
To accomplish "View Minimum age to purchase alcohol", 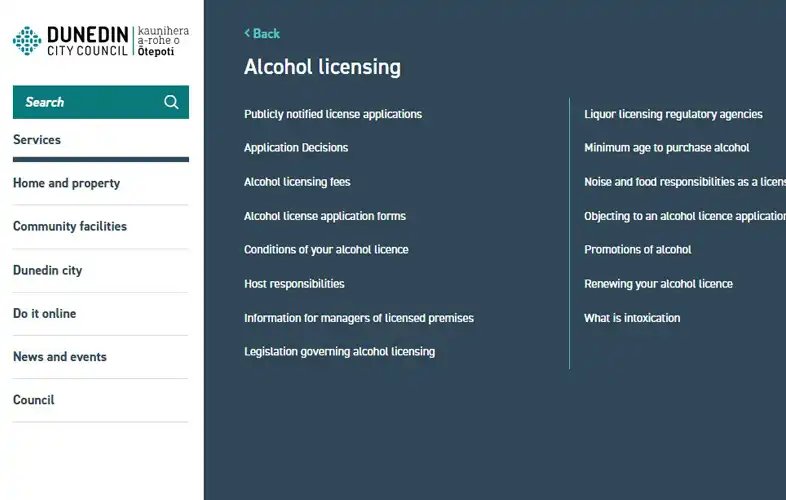I will click(667, 148).
